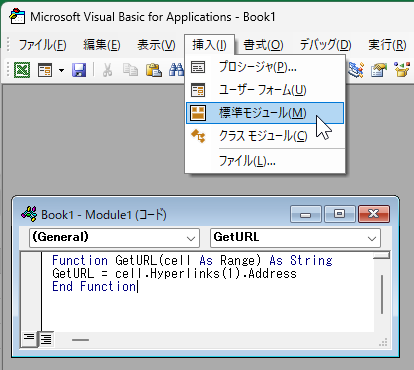
Task: Click the code window horizontal scrollbar thumb
Action: [80, 340]
